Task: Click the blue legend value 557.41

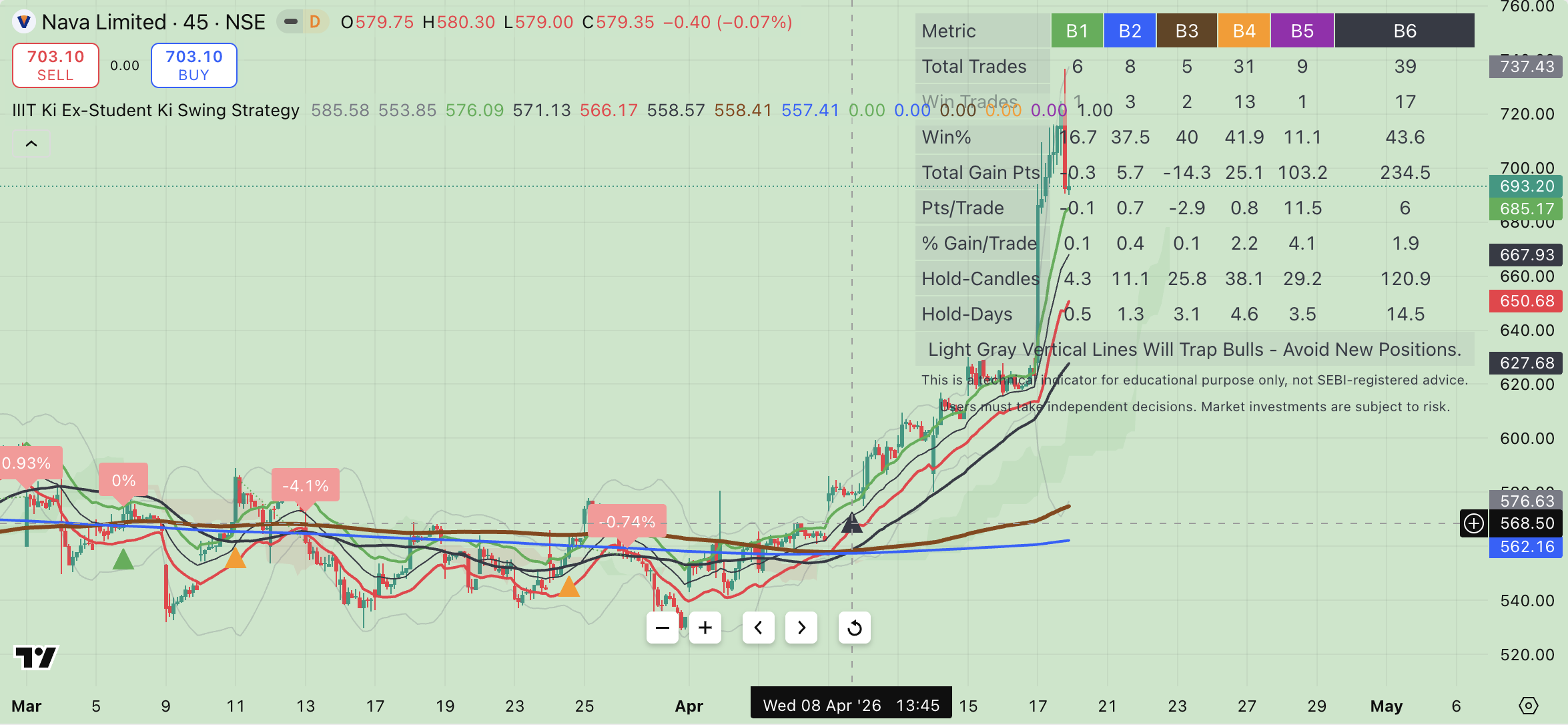Action: (810, 110)
